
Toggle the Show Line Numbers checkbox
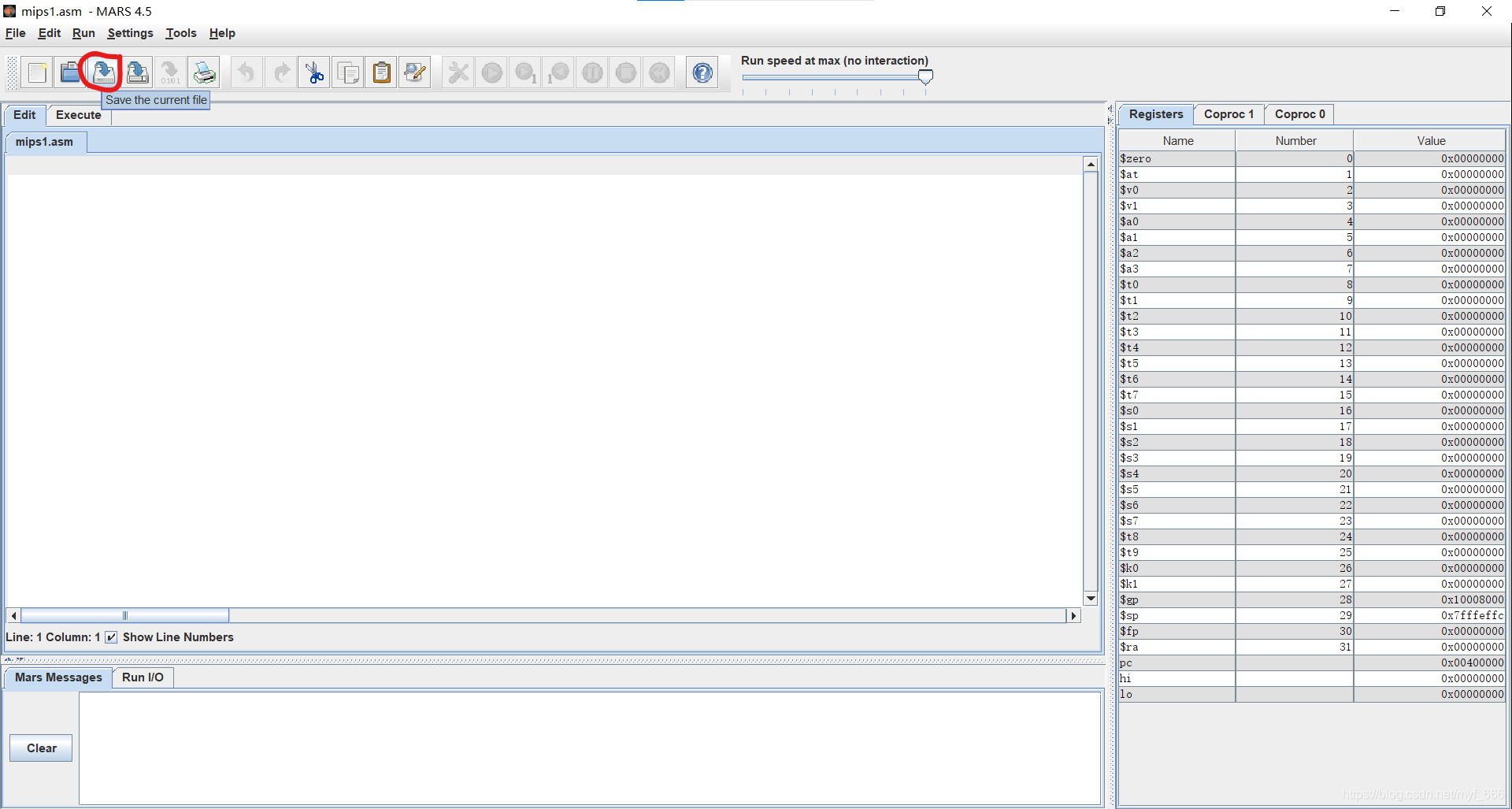pyautogui.click(x=111, y=637)
